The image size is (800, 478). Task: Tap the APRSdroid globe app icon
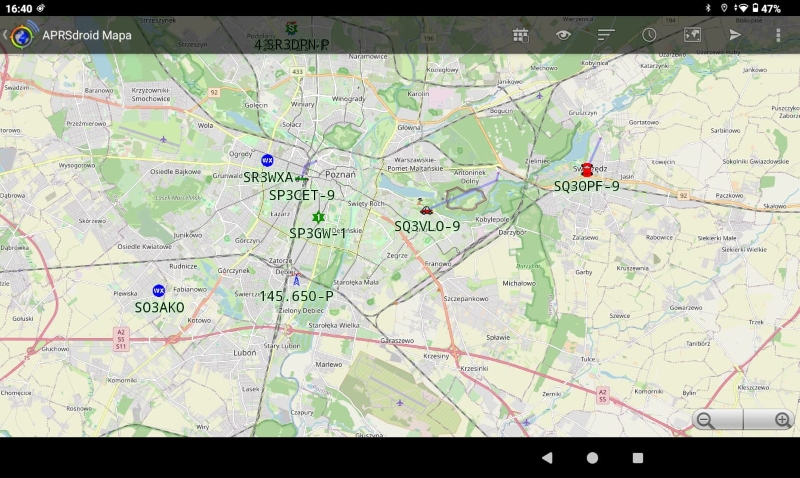click(x=22, y=35)
